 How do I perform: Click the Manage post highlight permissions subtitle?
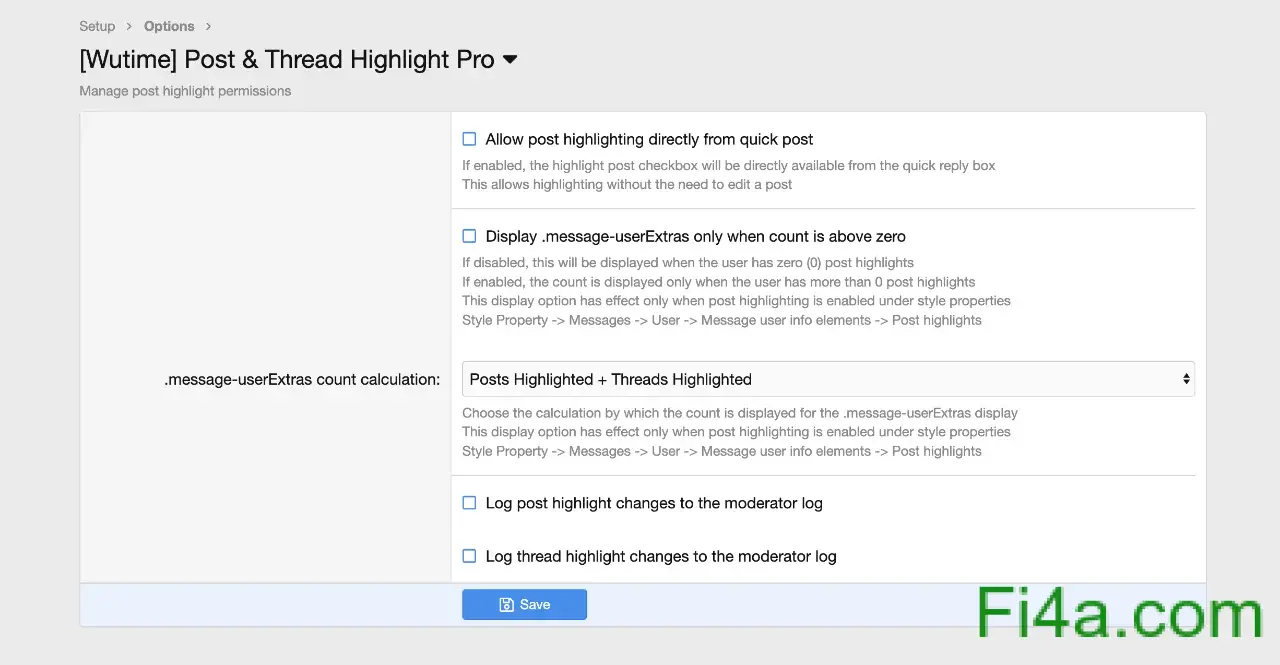pos(185,91)
